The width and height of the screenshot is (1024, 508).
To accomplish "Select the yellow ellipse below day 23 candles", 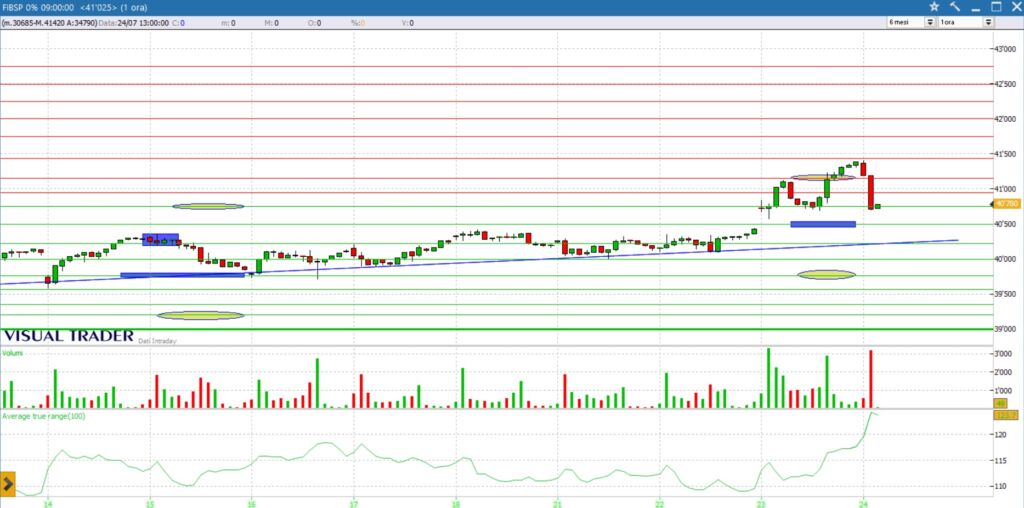I will pos(826,275).
